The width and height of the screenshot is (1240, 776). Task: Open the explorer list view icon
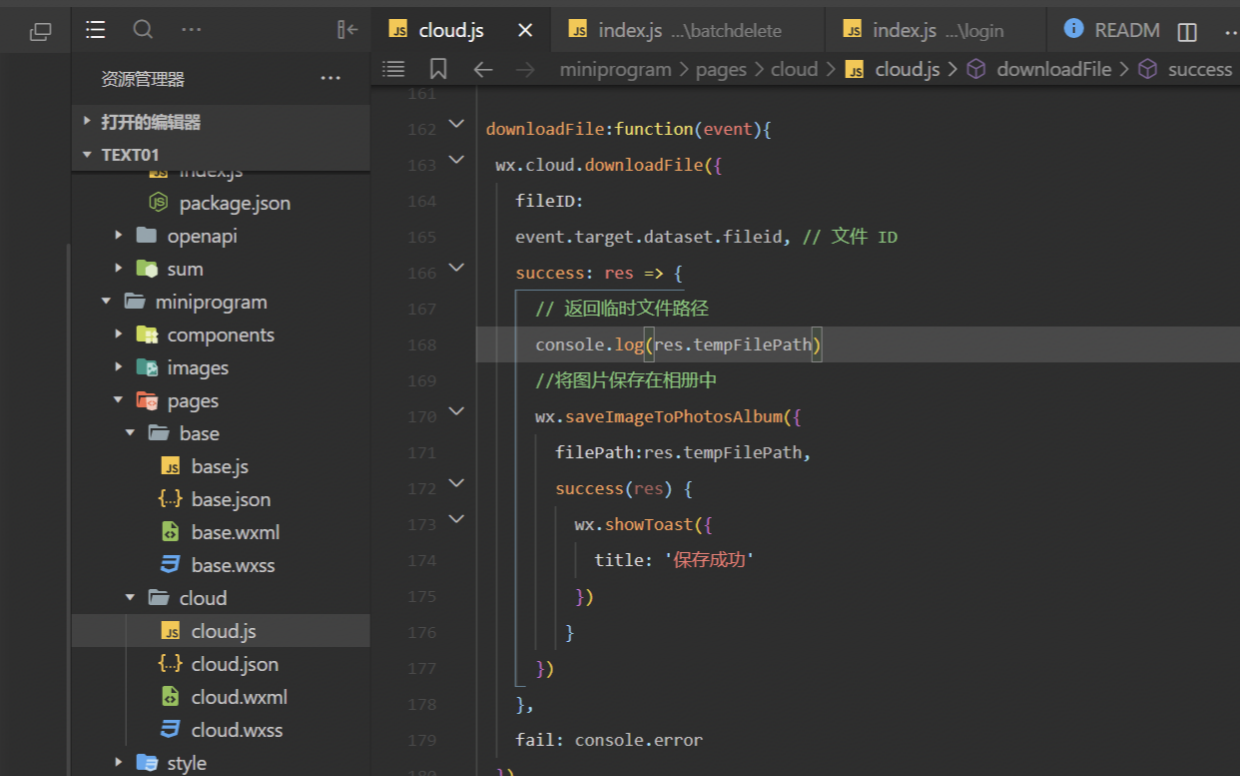(x=95, y=30)
